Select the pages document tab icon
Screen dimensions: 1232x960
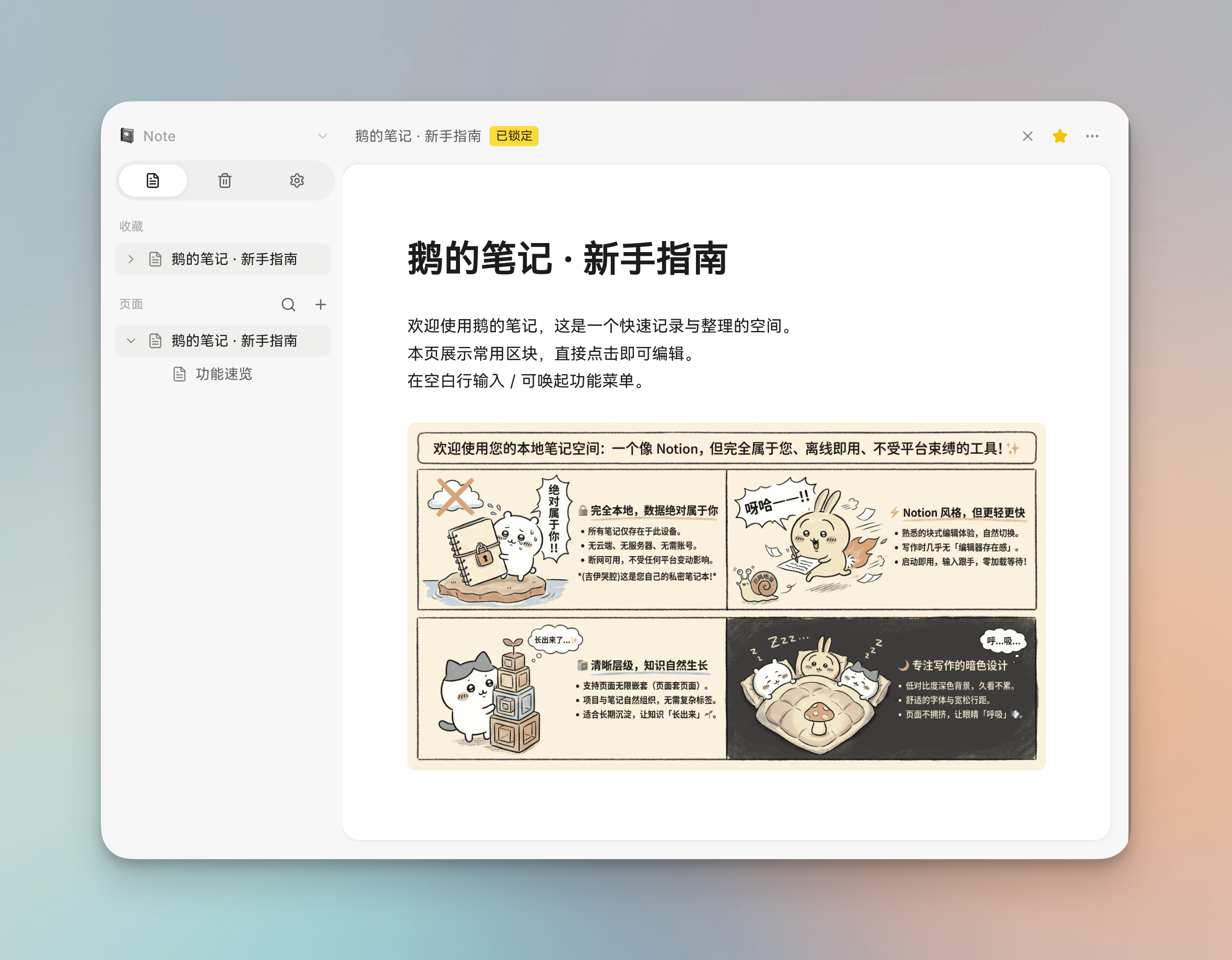tap(153, 181)
